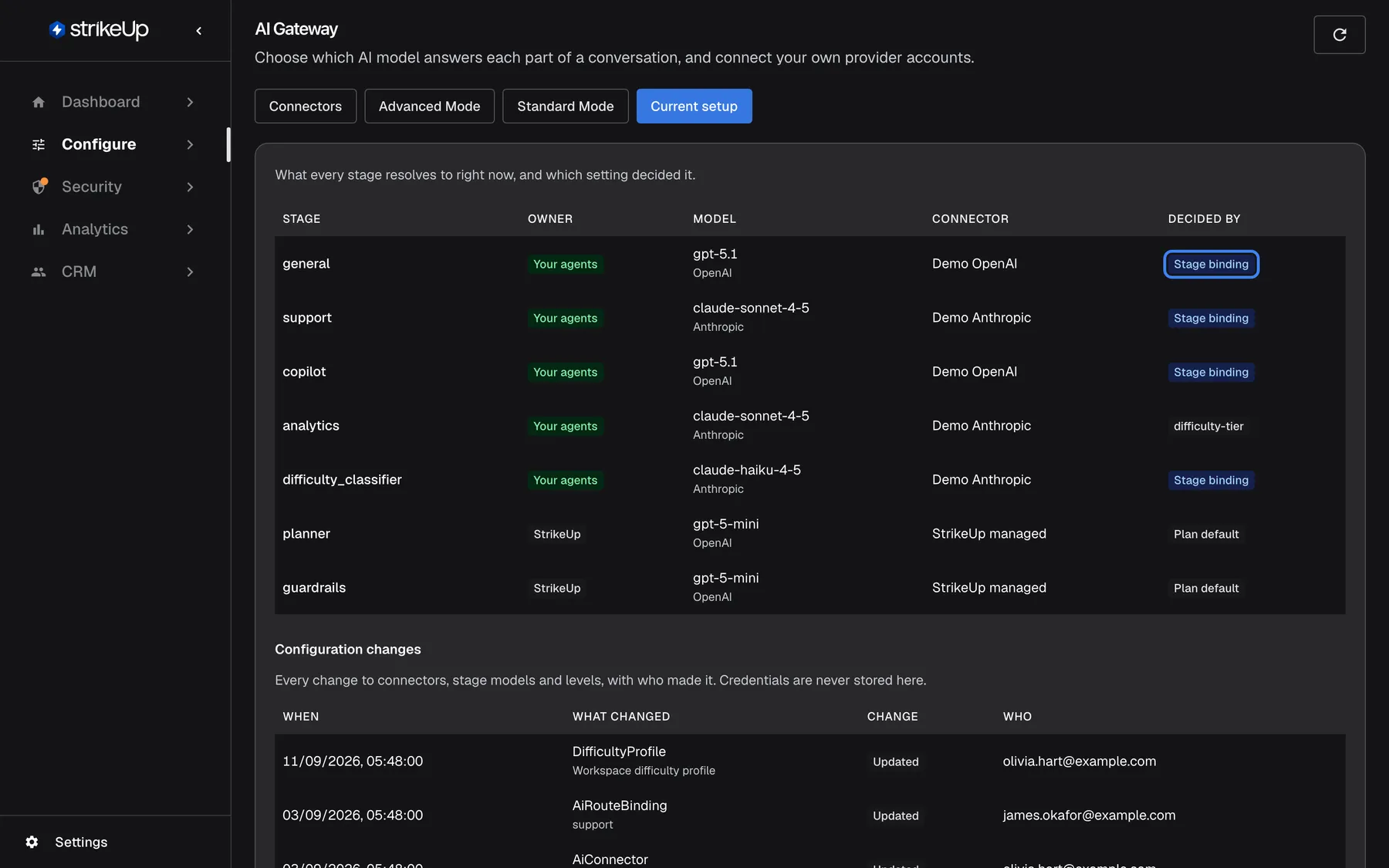The image size is (1389, 868).
Task: Click the refresh icon button
Action: [x=1340, y=35]
